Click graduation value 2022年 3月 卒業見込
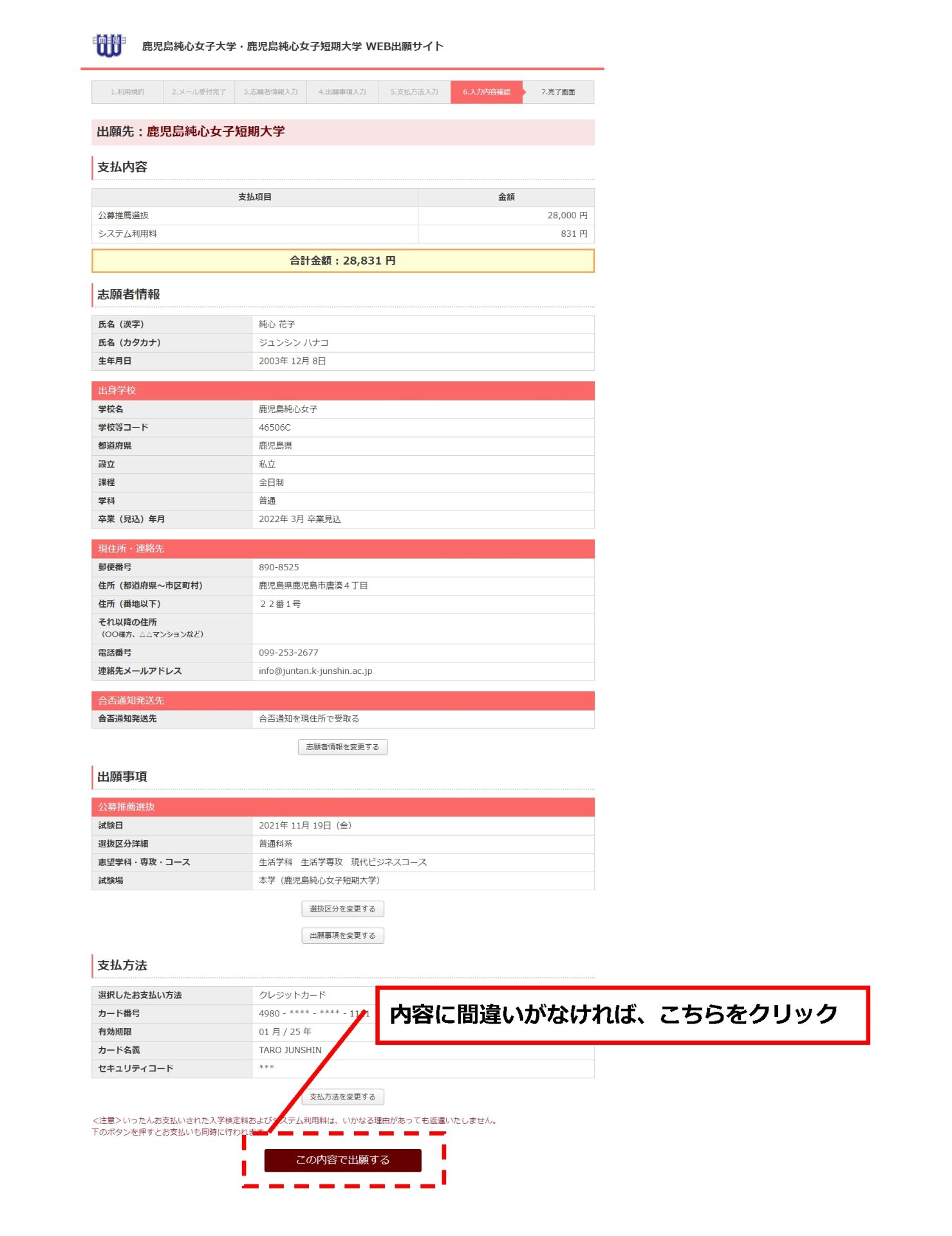Screen dimensions: 952x1236 pos(300,519)
